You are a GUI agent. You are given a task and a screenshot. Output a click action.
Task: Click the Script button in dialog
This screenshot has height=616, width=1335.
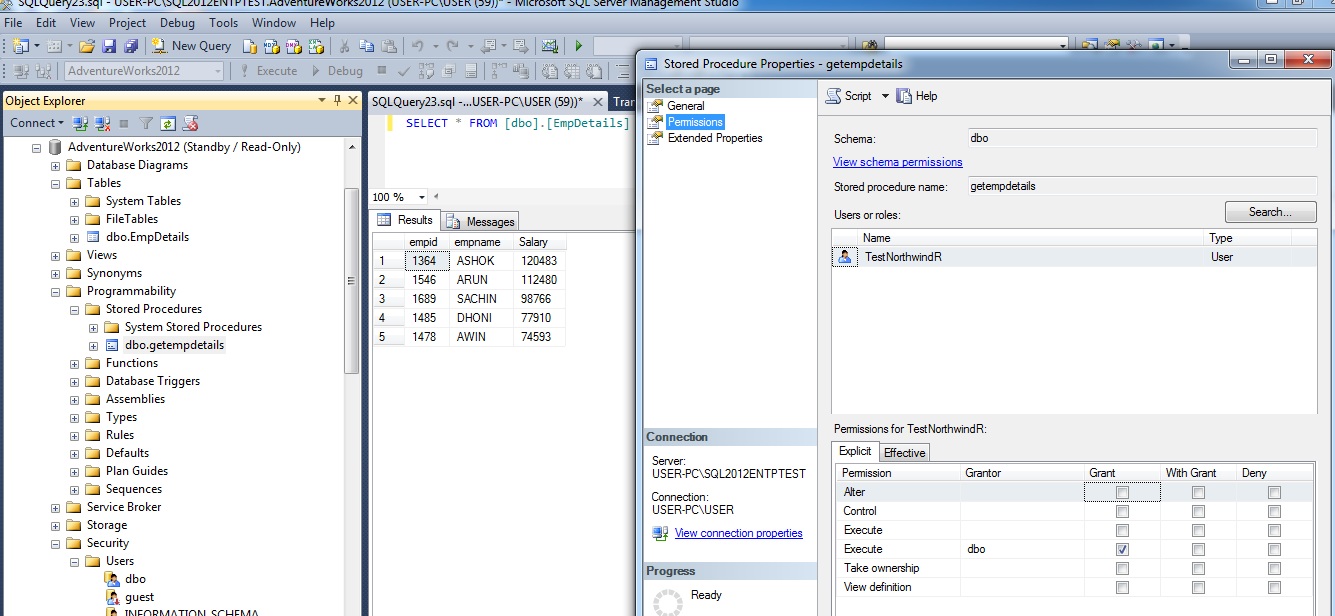pos(849,96)
